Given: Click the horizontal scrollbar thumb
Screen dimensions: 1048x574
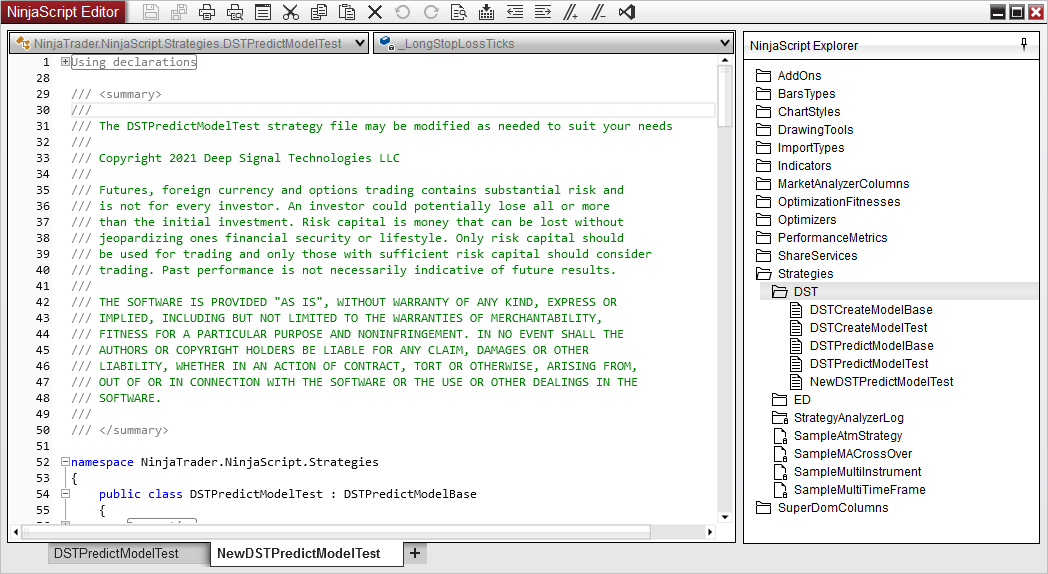Looking at the screenshot, I should click(x=336, y=533).
